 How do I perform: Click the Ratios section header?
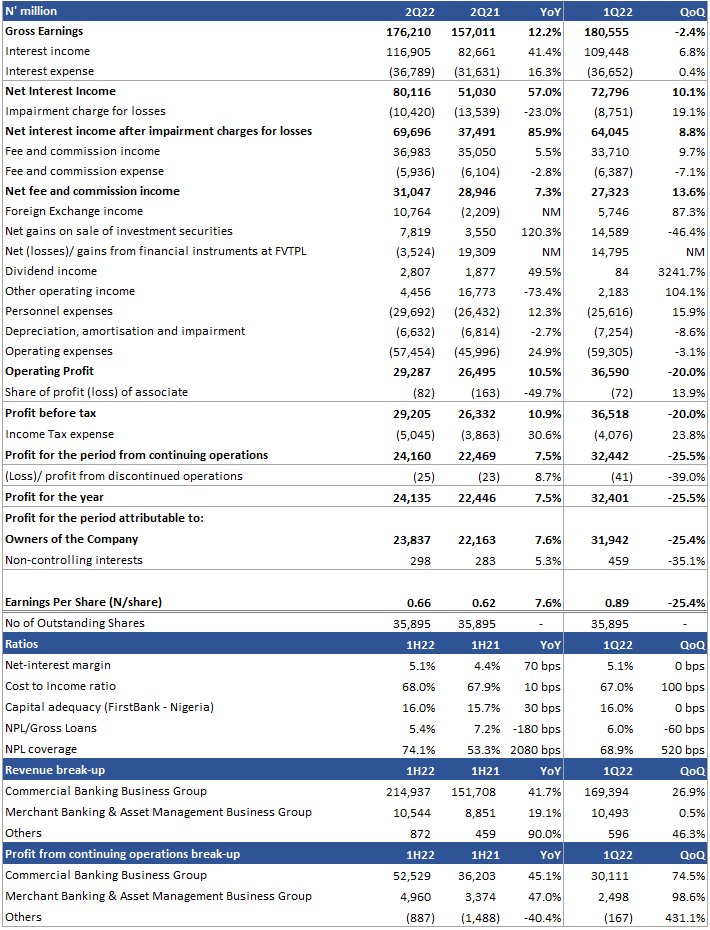click(22, 644)
